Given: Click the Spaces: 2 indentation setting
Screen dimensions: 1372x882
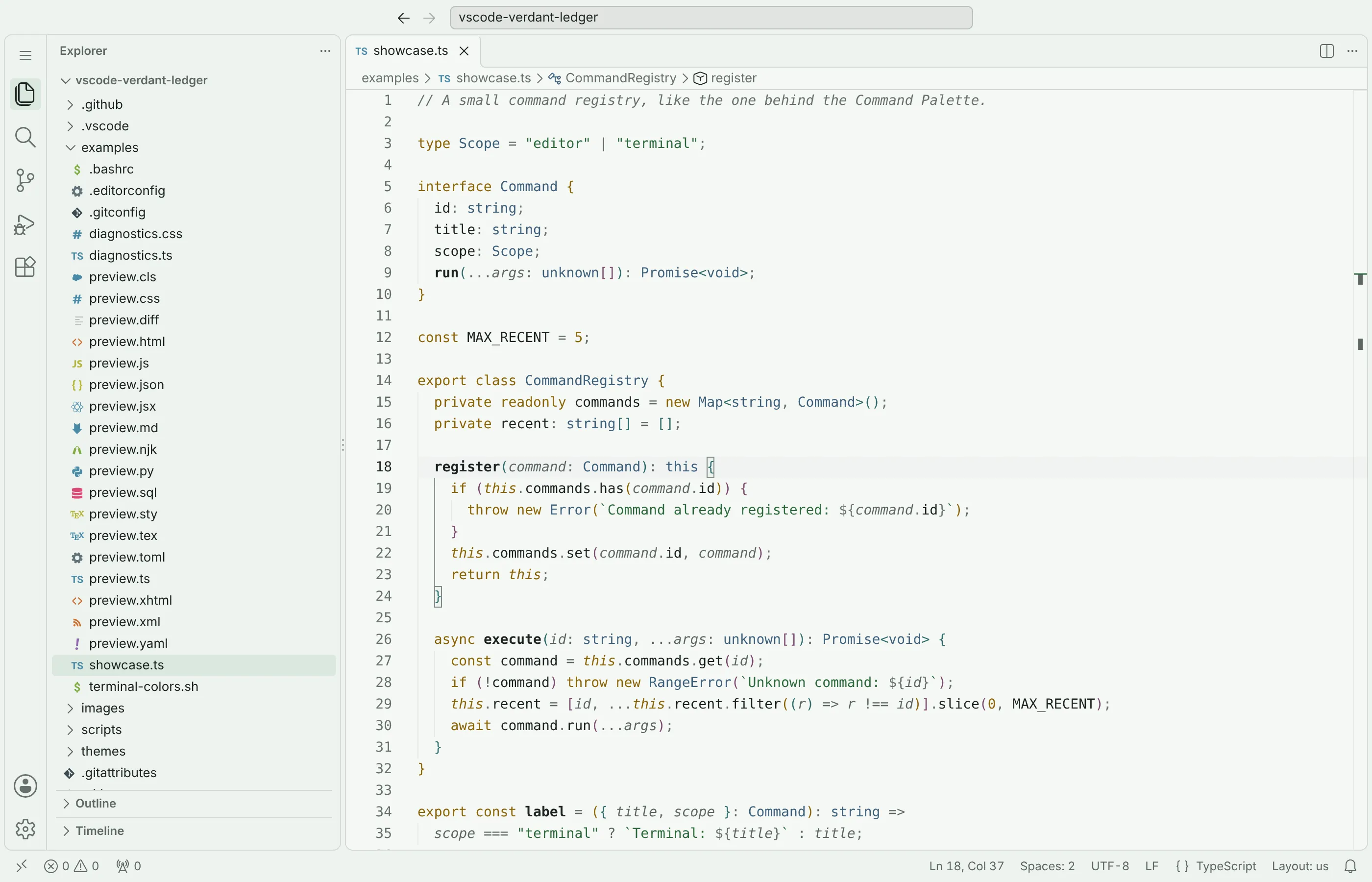Looking at the screenshot, I should pos(1047,866).
